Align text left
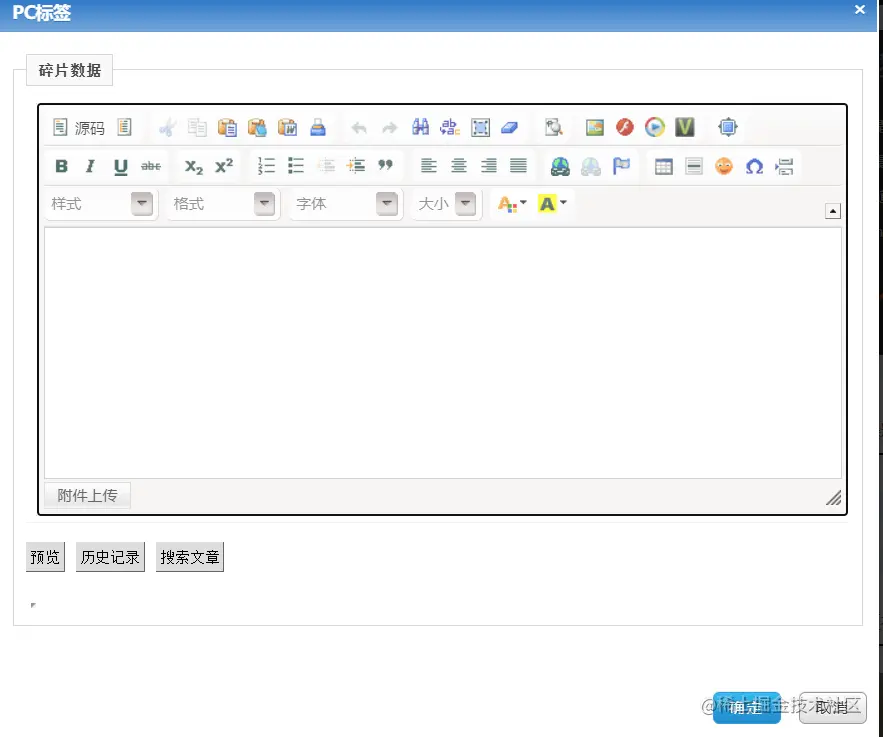The height and width of the screenshot is (737, 883). [x=429, y=166]
